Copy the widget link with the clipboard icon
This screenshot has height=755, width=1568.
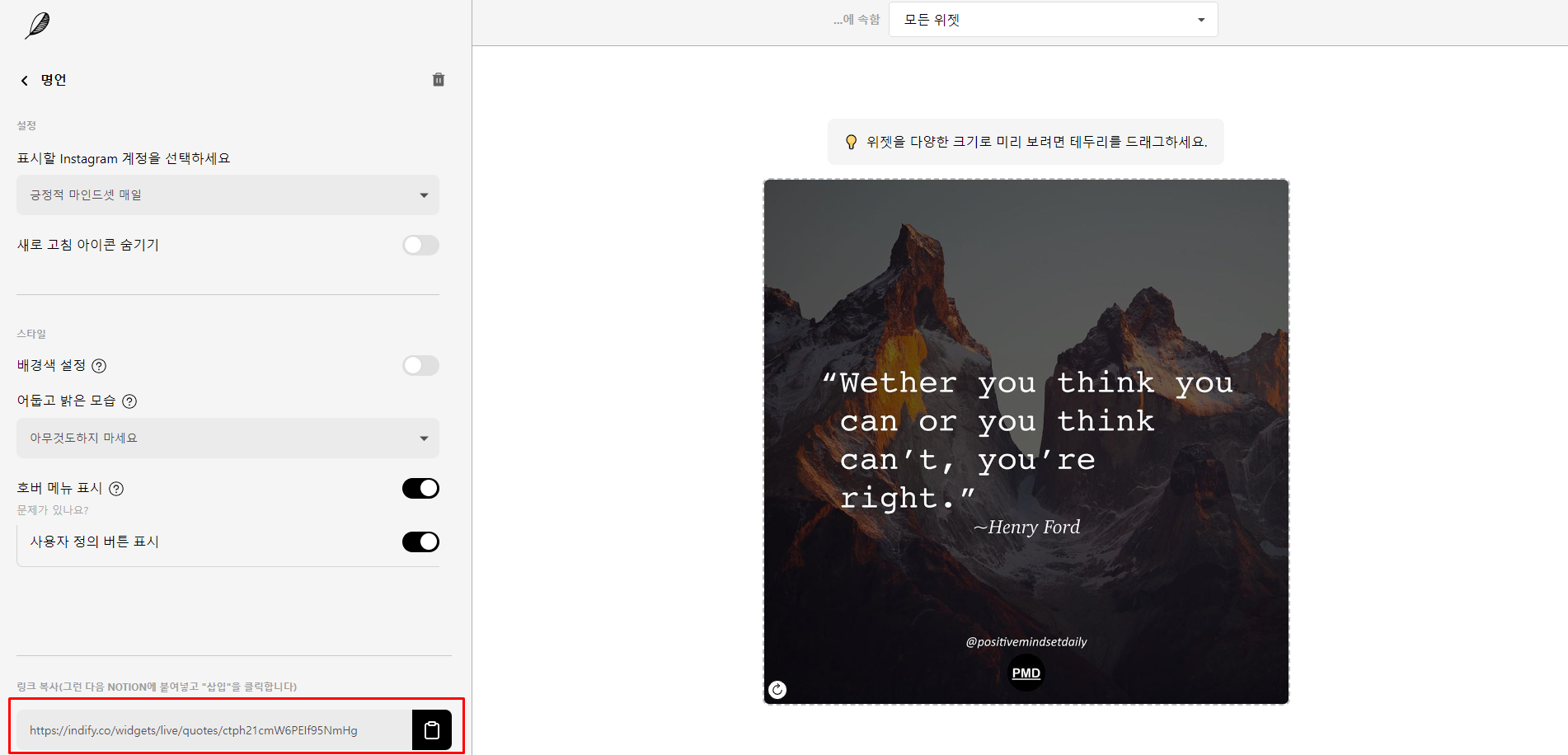(x=431, y=729)
